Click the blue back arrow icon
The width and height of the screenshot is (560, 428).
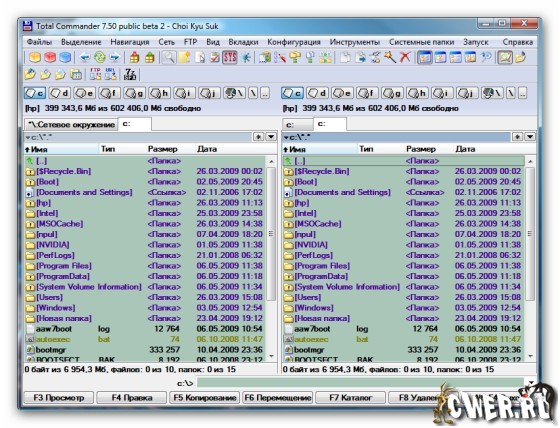pyautogui.click(x=85, y=57)
